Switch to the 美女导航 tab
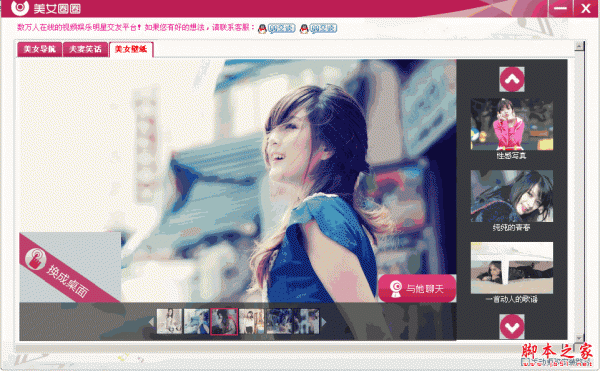 [39, 49]
